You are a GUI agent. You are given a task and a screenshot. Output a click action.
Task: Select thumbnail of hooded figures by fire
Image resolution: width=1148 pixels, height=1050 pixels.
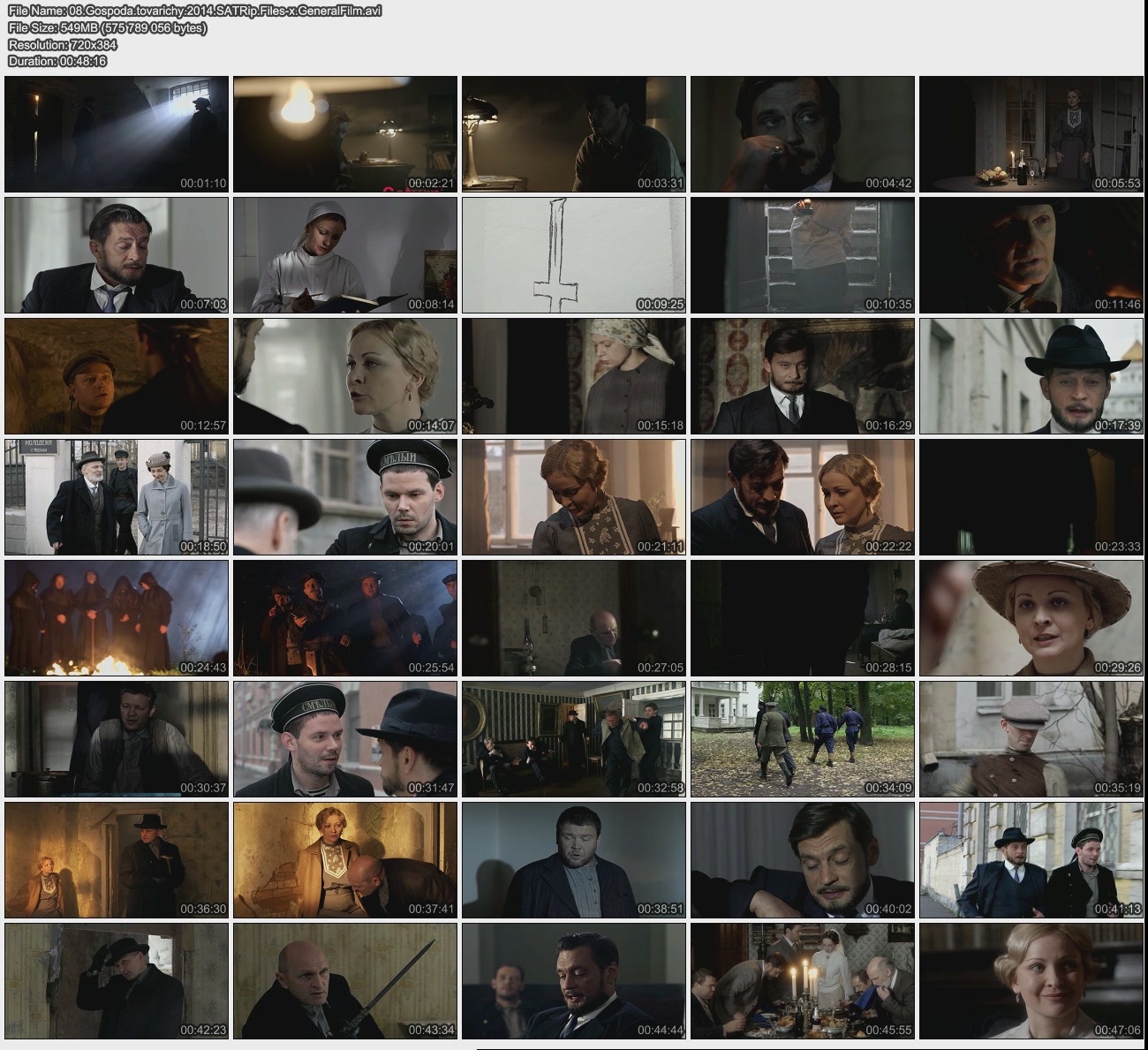coord(117,618)
